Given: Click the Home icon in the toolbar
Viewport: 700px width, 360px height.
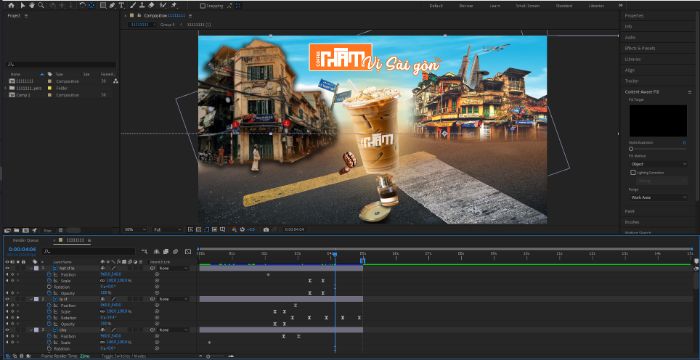Looking at the screenshot, I should pyautogui.click(x=11, y=5).
